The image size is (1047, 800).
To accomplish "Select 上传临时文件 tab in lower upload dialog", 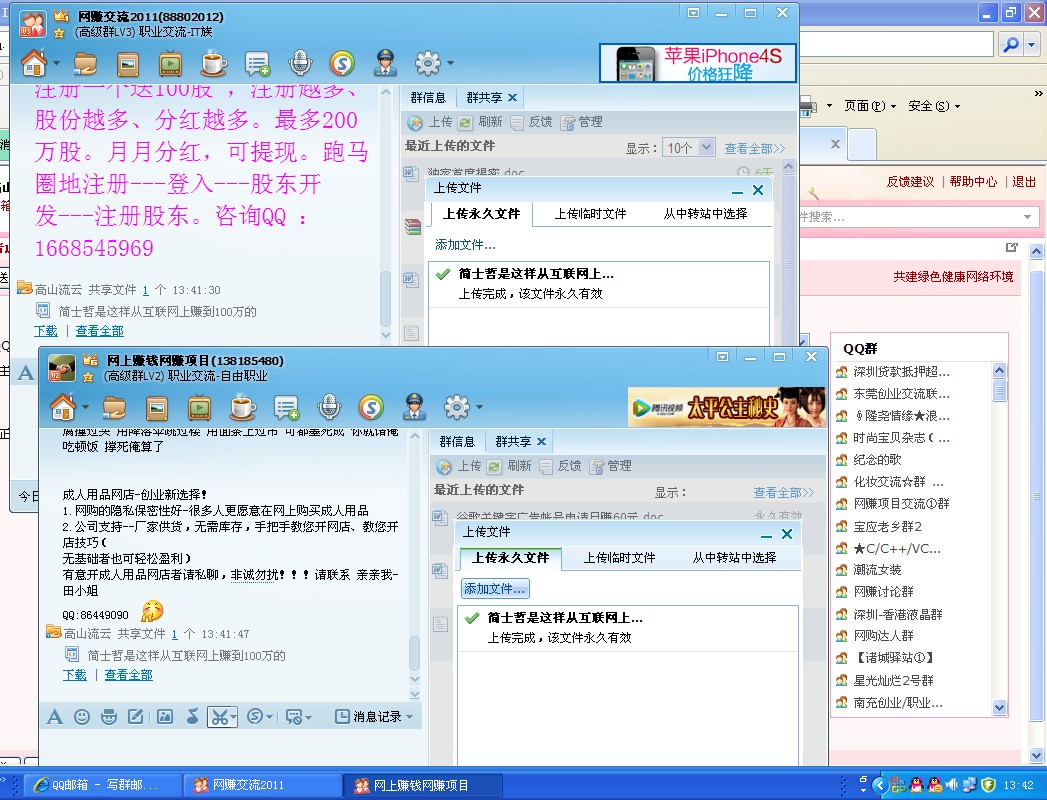I will click(619, 558).
